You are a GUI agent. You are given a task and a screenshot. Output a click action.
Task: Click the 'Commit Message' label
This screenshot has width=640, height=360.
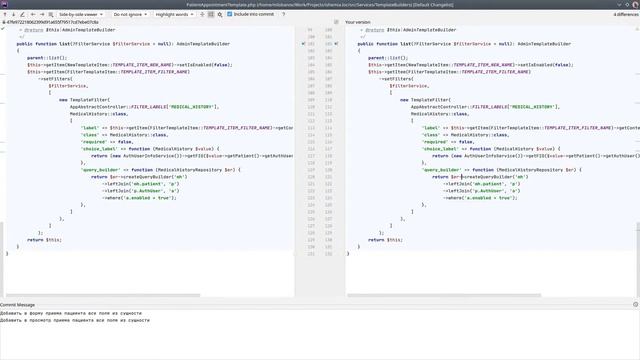[18, 305]
